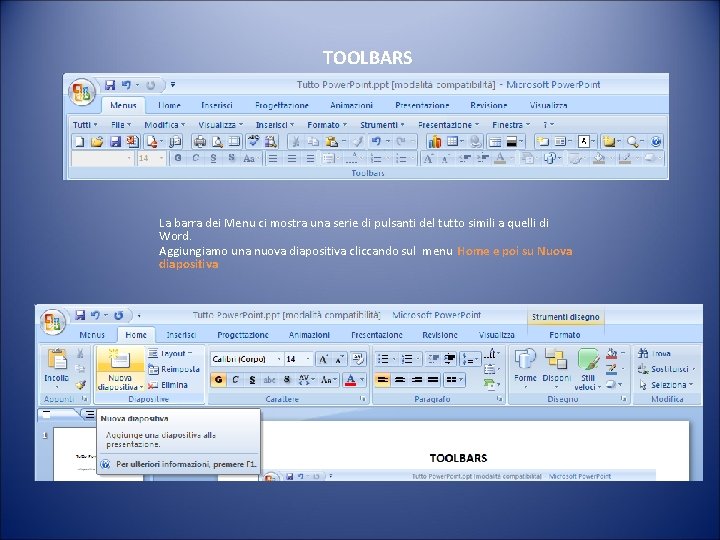Click the spelling check icon in the classic toolbar
This screenshot has width=720, height=540.
[253, 141]
